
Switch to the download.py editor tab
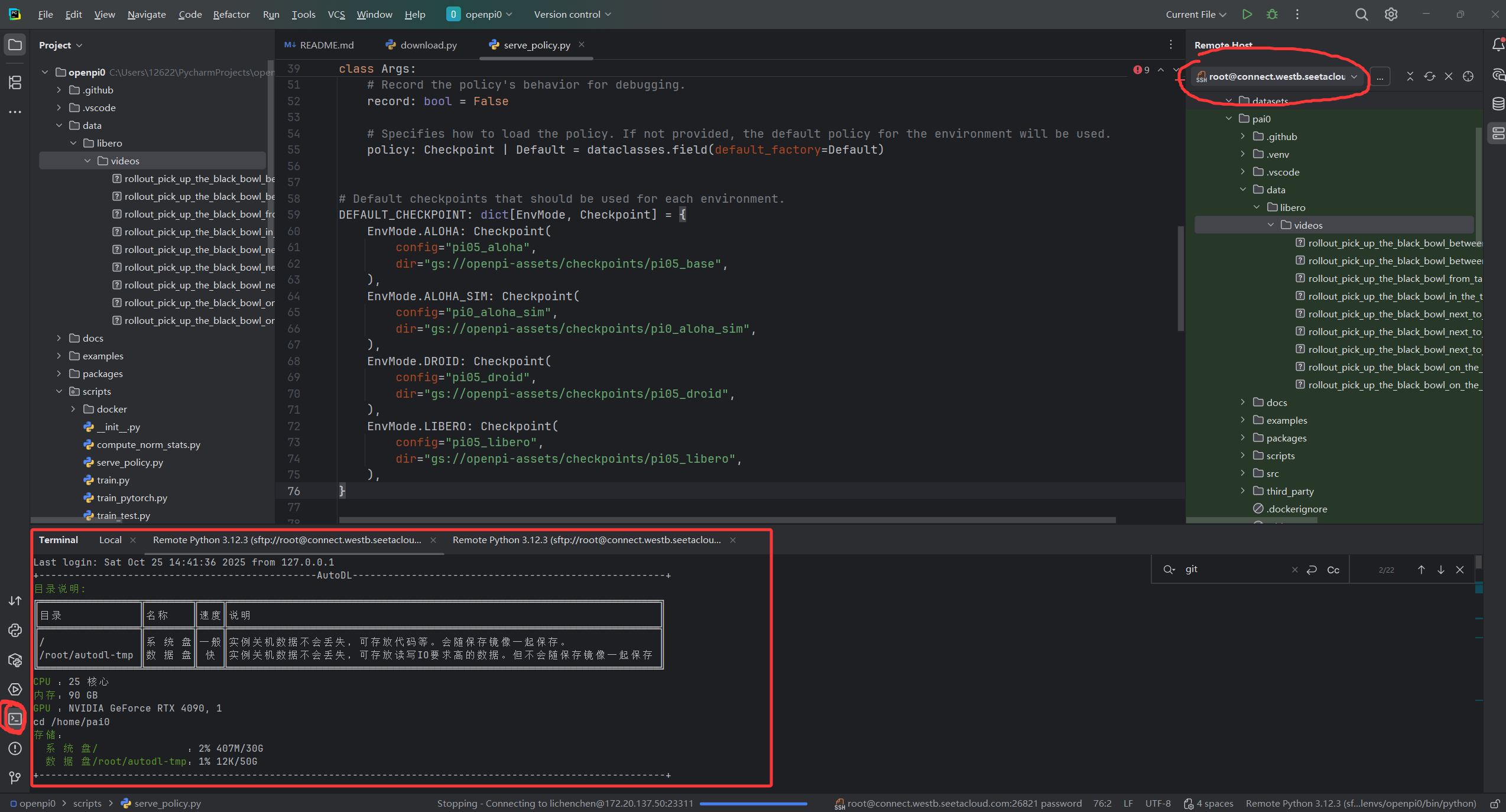pos(428,45)
